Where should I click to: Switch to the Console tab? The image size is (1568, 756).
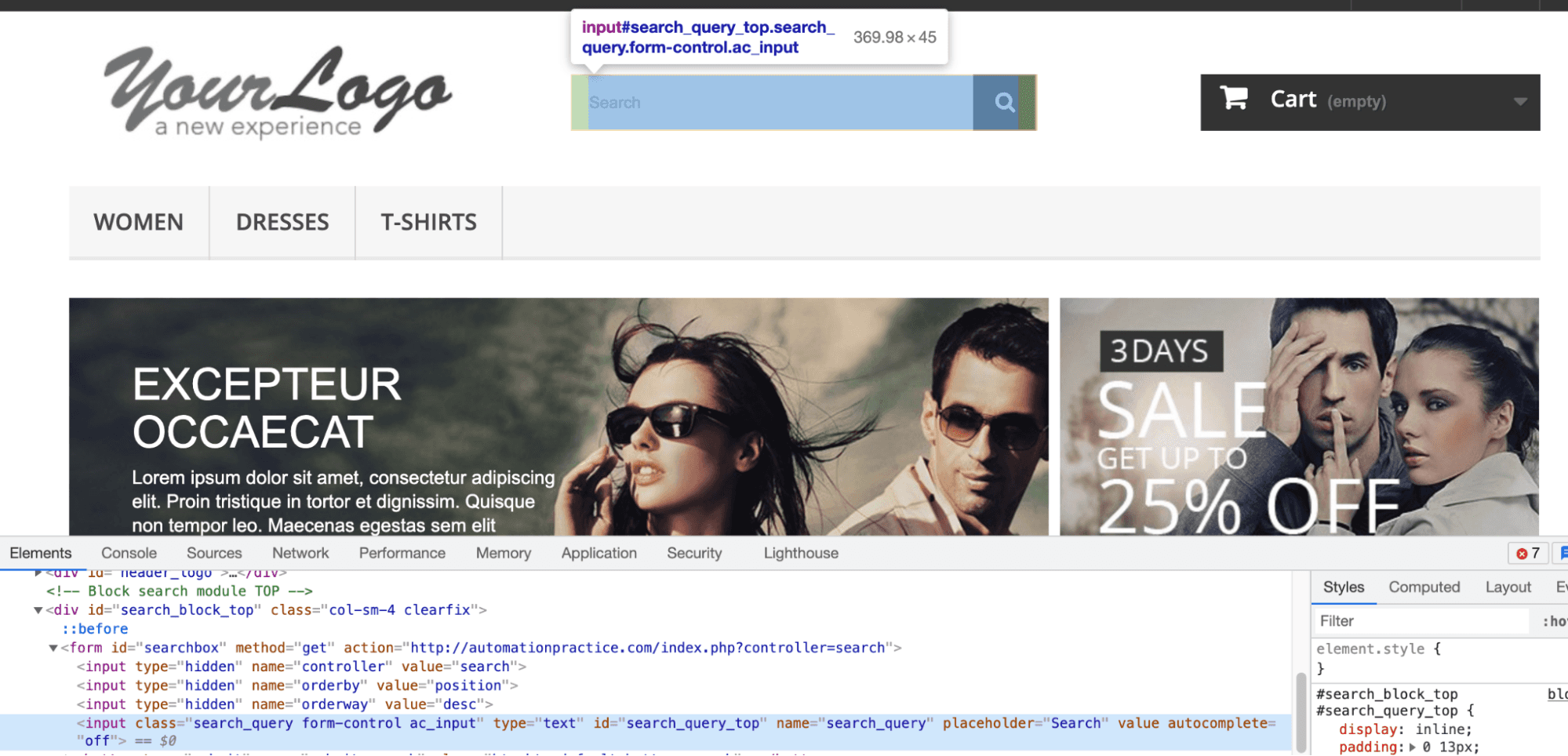pos(129,554)
